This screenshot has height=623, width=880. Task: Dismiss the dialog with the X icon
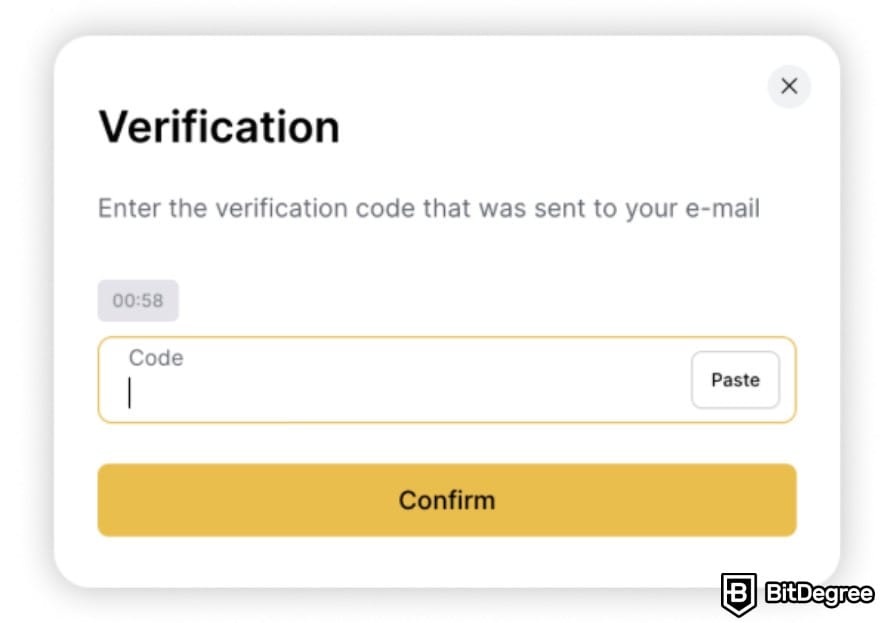point(789,86)
